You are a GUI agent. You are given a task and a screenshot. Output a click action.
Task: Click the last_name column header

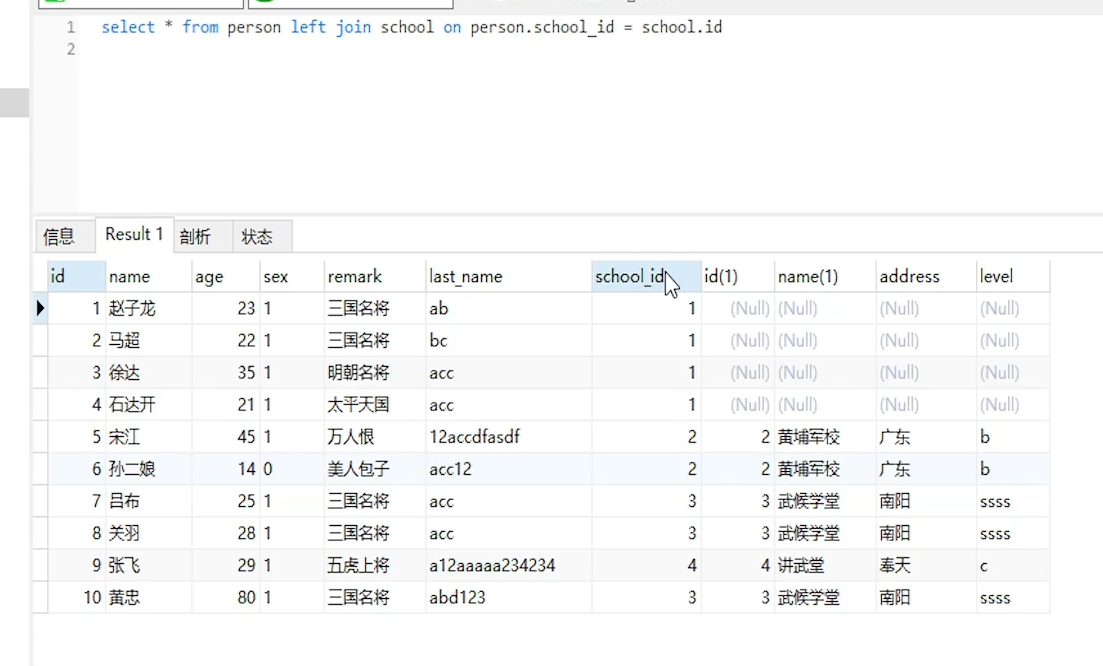click(x=509, y=276)
